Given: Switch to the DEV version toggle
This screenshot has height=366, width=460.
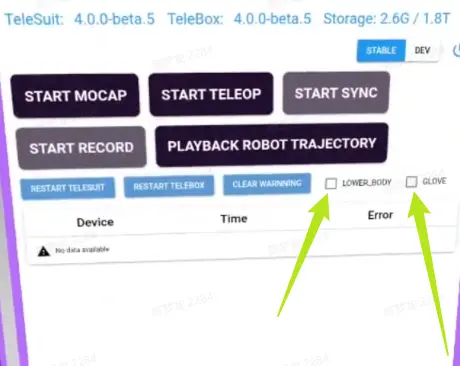Looking at the screenshot, I should (422, 51).
